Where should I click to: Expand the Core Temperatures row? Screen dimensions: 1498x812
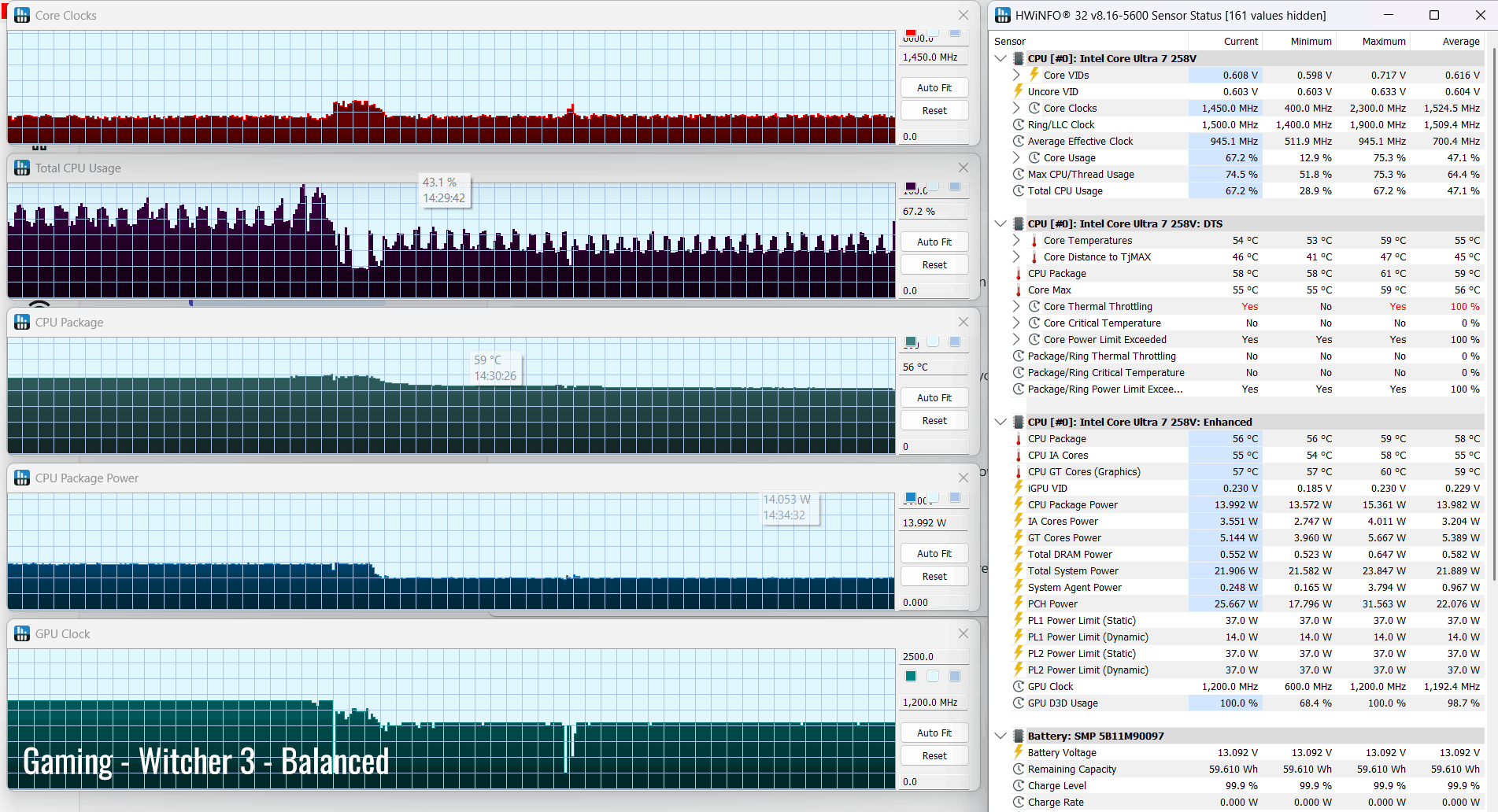[1016, 240]
